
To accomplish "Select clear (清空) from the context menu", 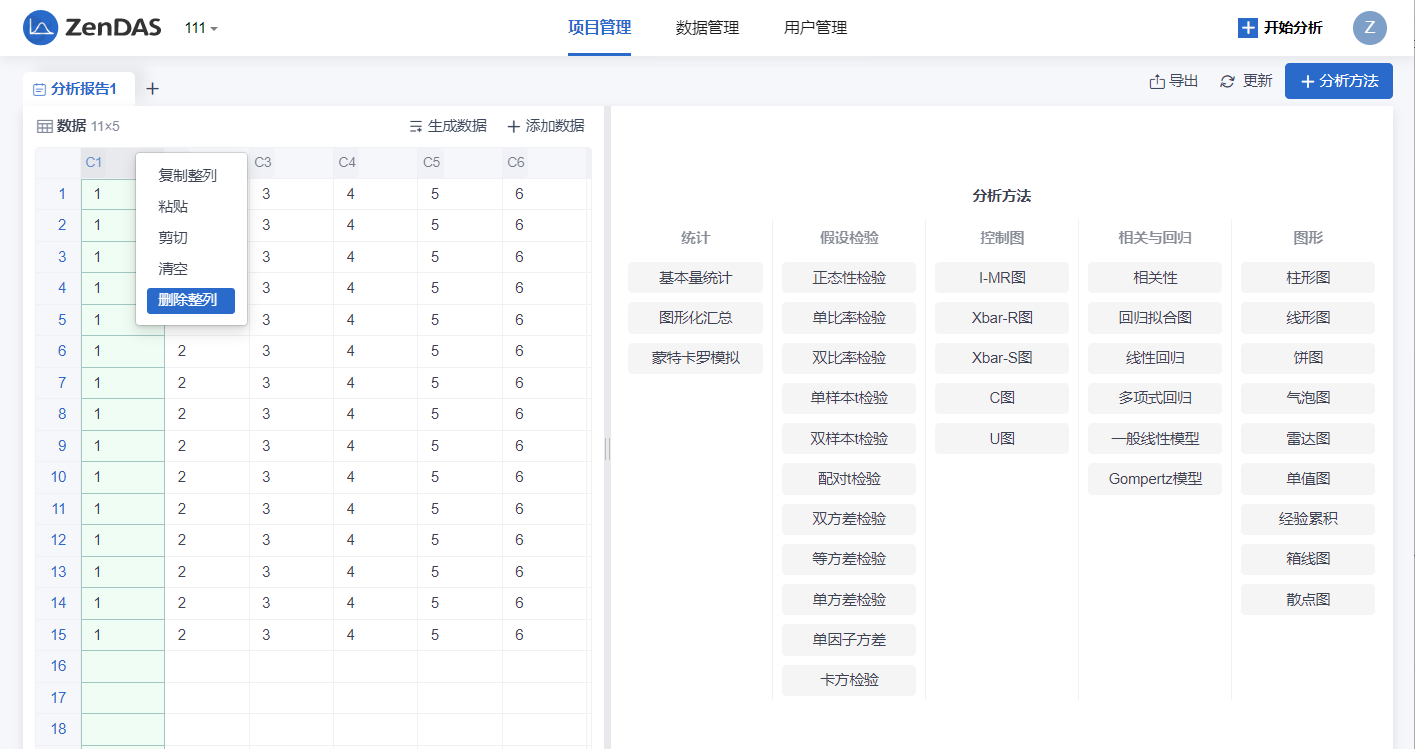I will [173, 269].
